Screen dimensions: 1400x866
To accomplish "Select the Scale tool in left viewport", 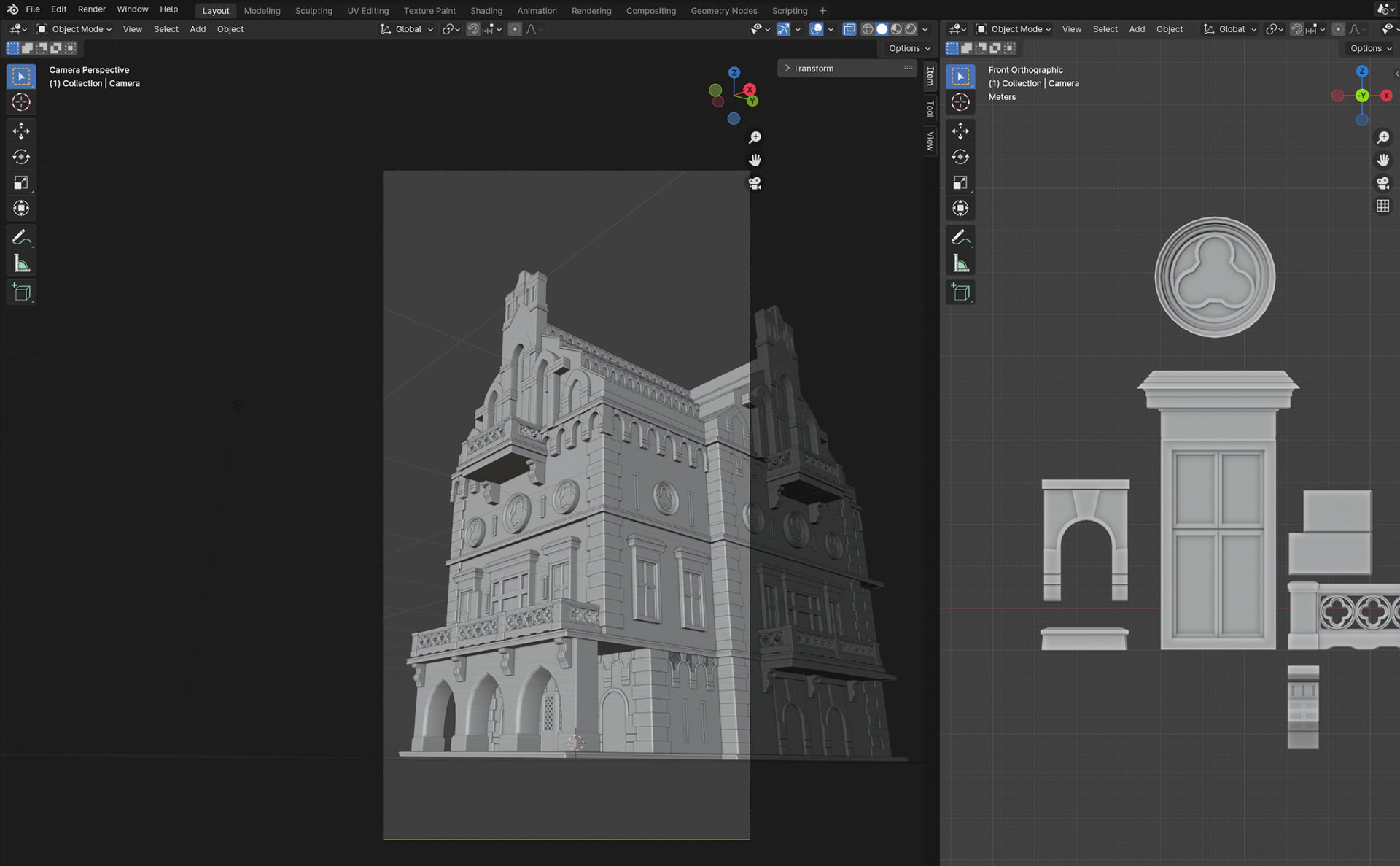I will 21,182.
